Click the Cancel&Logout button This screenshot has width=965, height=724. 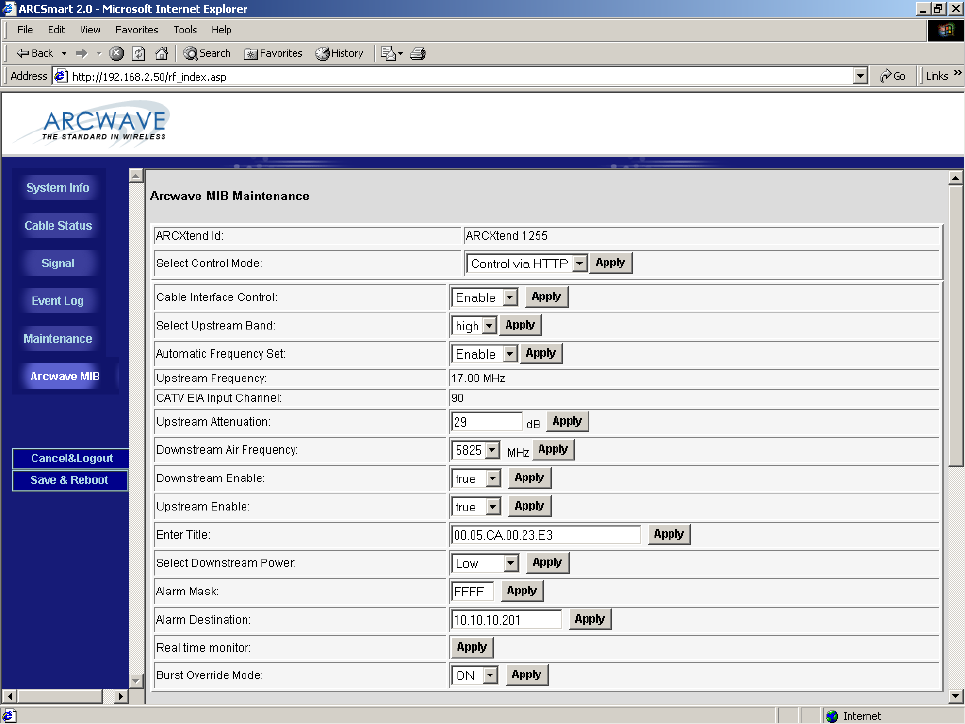click(71, 458)
